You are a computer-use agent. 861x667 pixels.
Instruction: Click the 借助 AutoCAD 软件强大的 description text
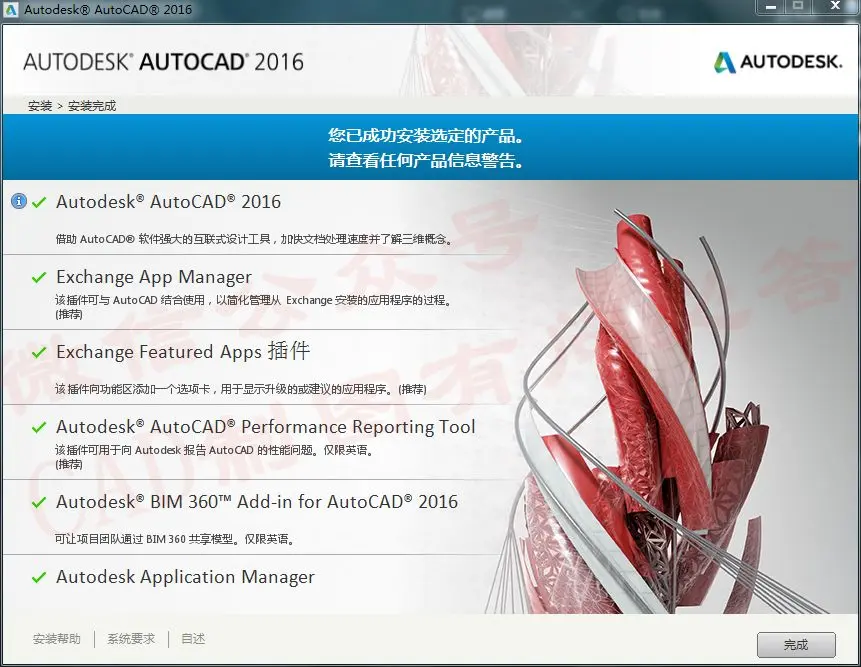[x=254, y=239]
